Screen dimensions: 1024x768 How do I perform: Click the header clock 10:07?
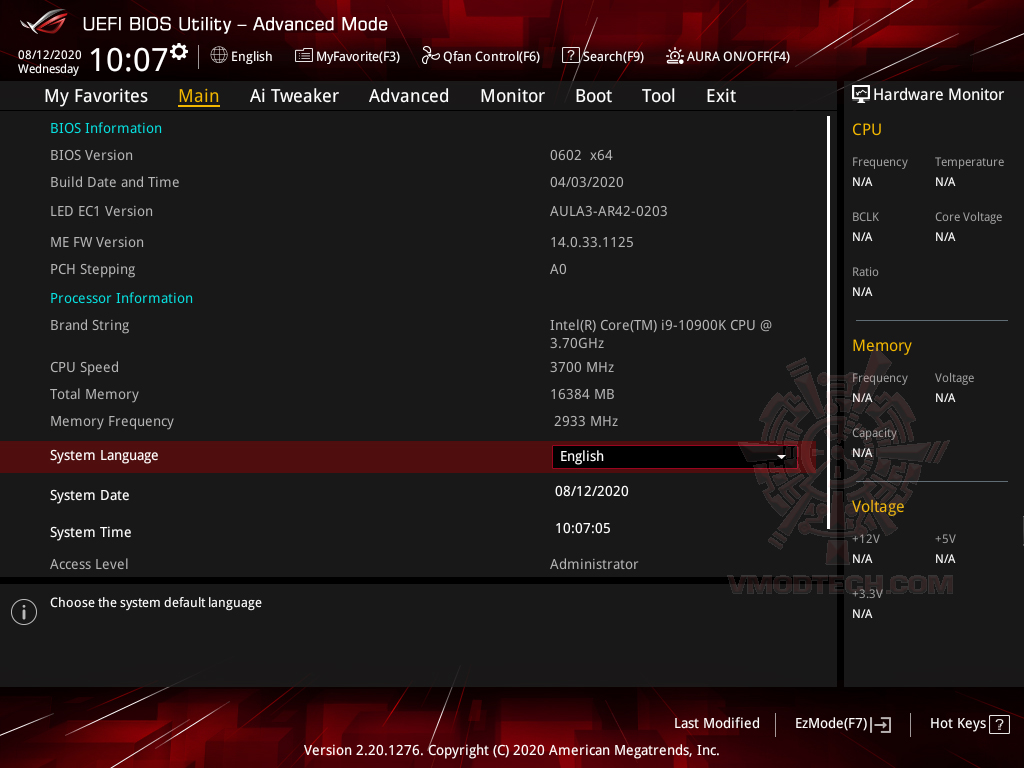click(129, 59)
